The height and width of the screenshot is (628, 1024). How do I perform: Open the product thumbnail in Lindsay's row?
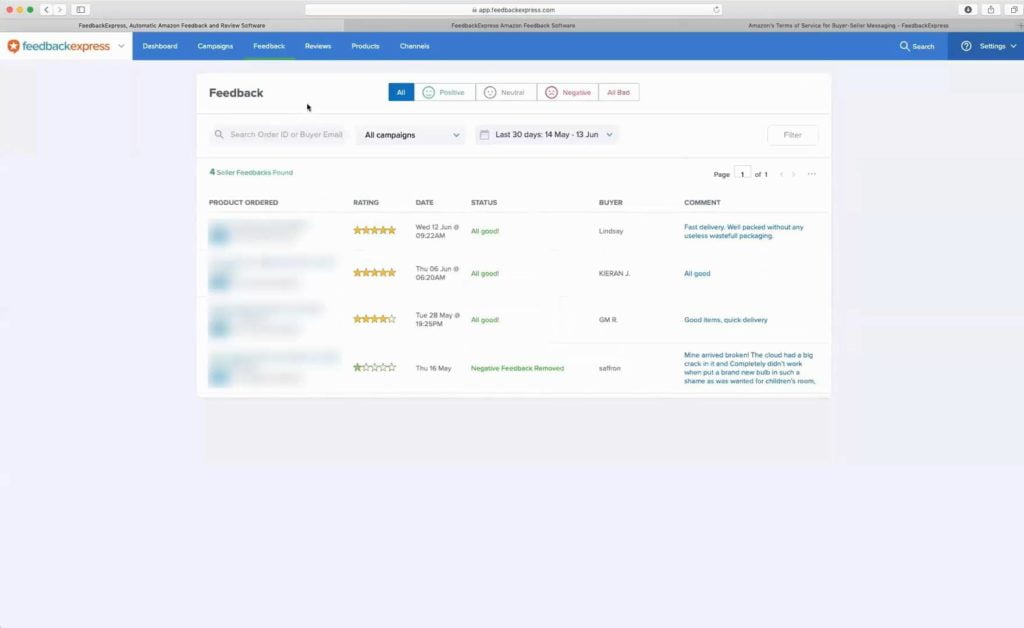[x=219, y=234]
